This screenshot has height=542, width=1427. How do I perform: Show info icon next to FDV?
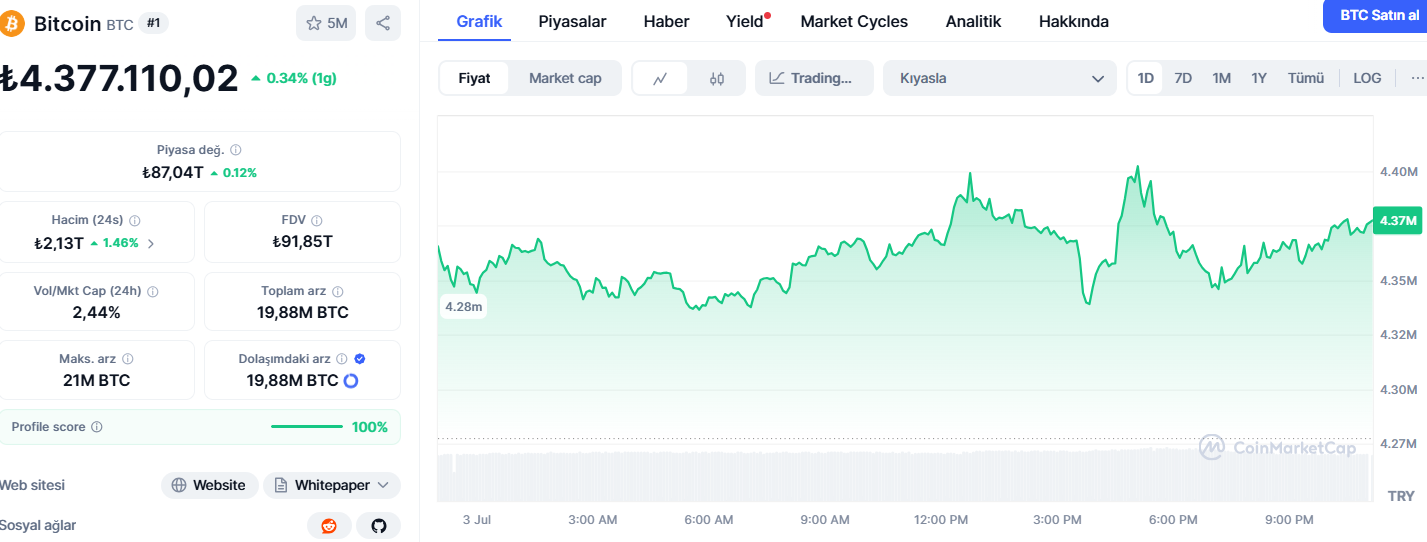[317, 220]
